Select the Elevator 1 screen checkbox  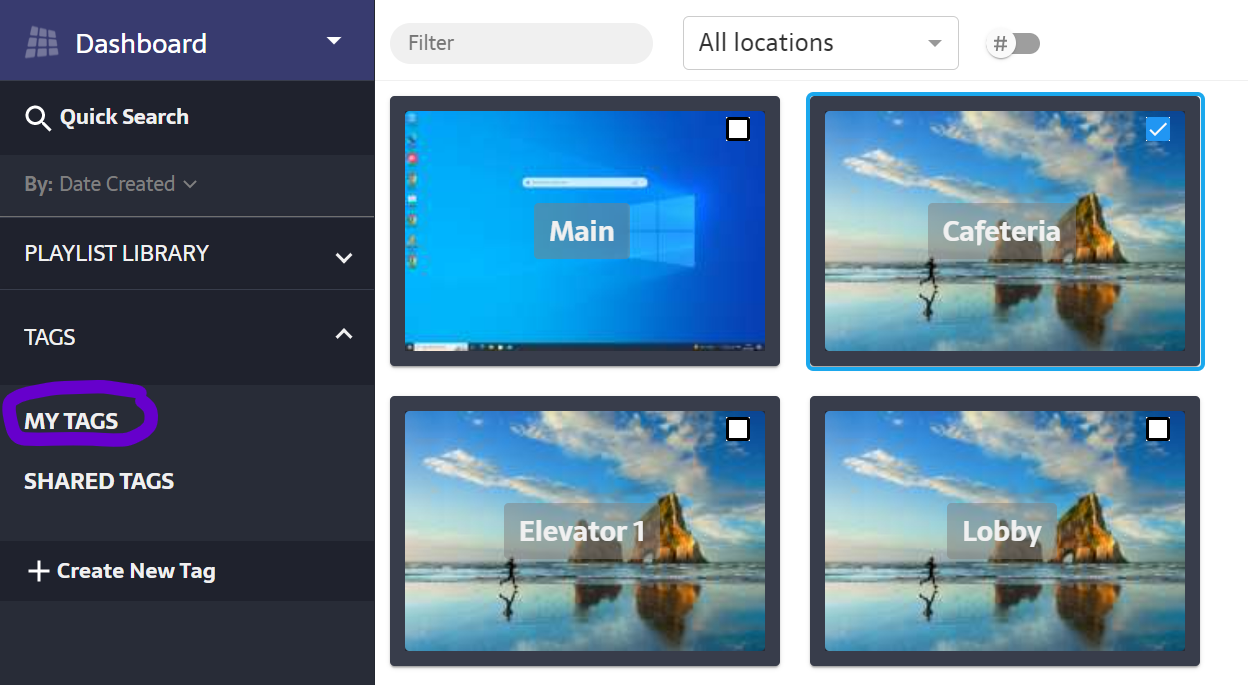click(x=738, y=429)
